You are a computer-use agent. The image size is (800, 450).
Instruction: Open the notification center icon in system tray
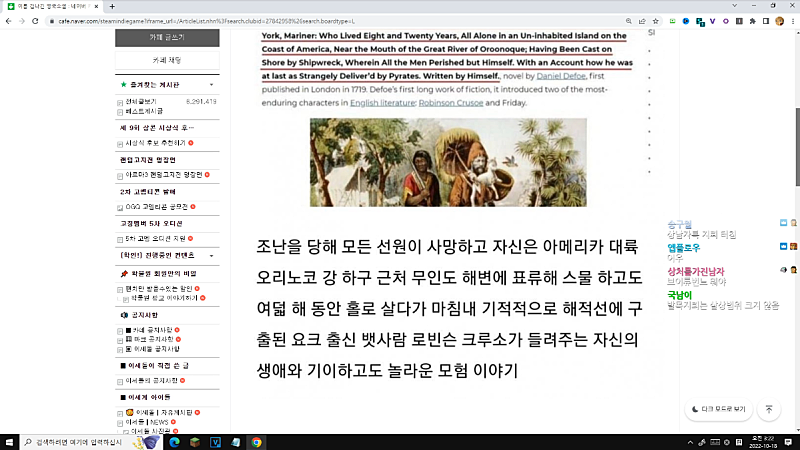788,442
